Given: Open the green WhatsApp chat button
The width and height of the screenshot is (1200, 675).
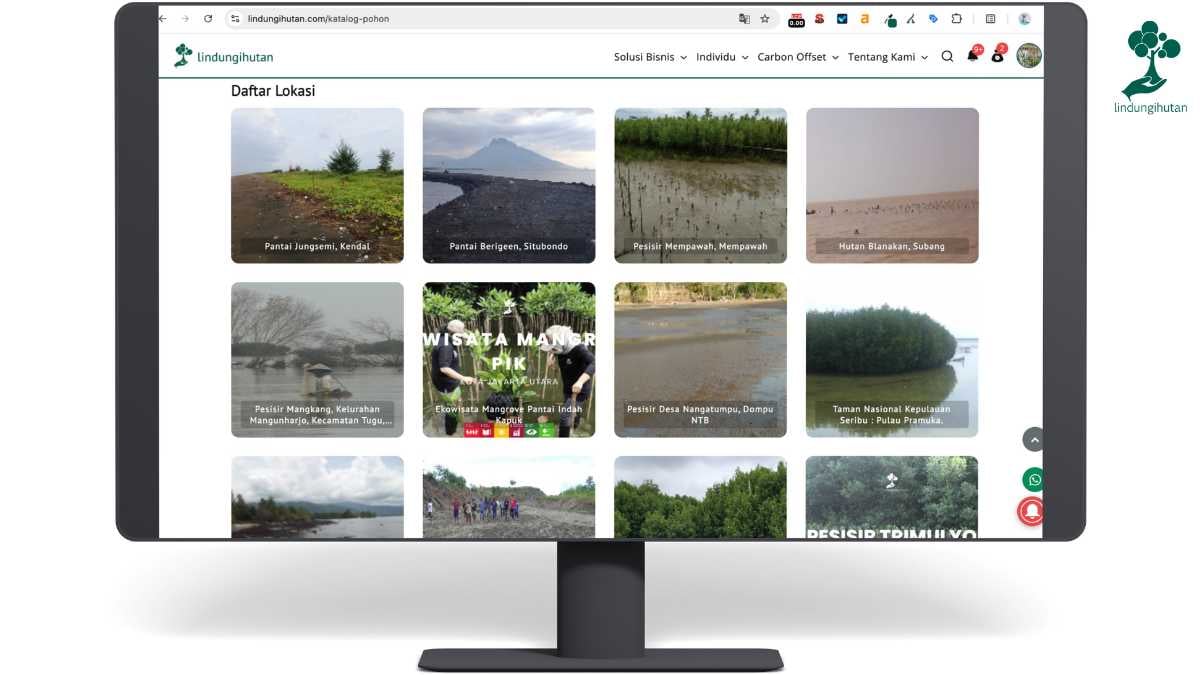Looking at the screenshot, I should coord(1033,480).
